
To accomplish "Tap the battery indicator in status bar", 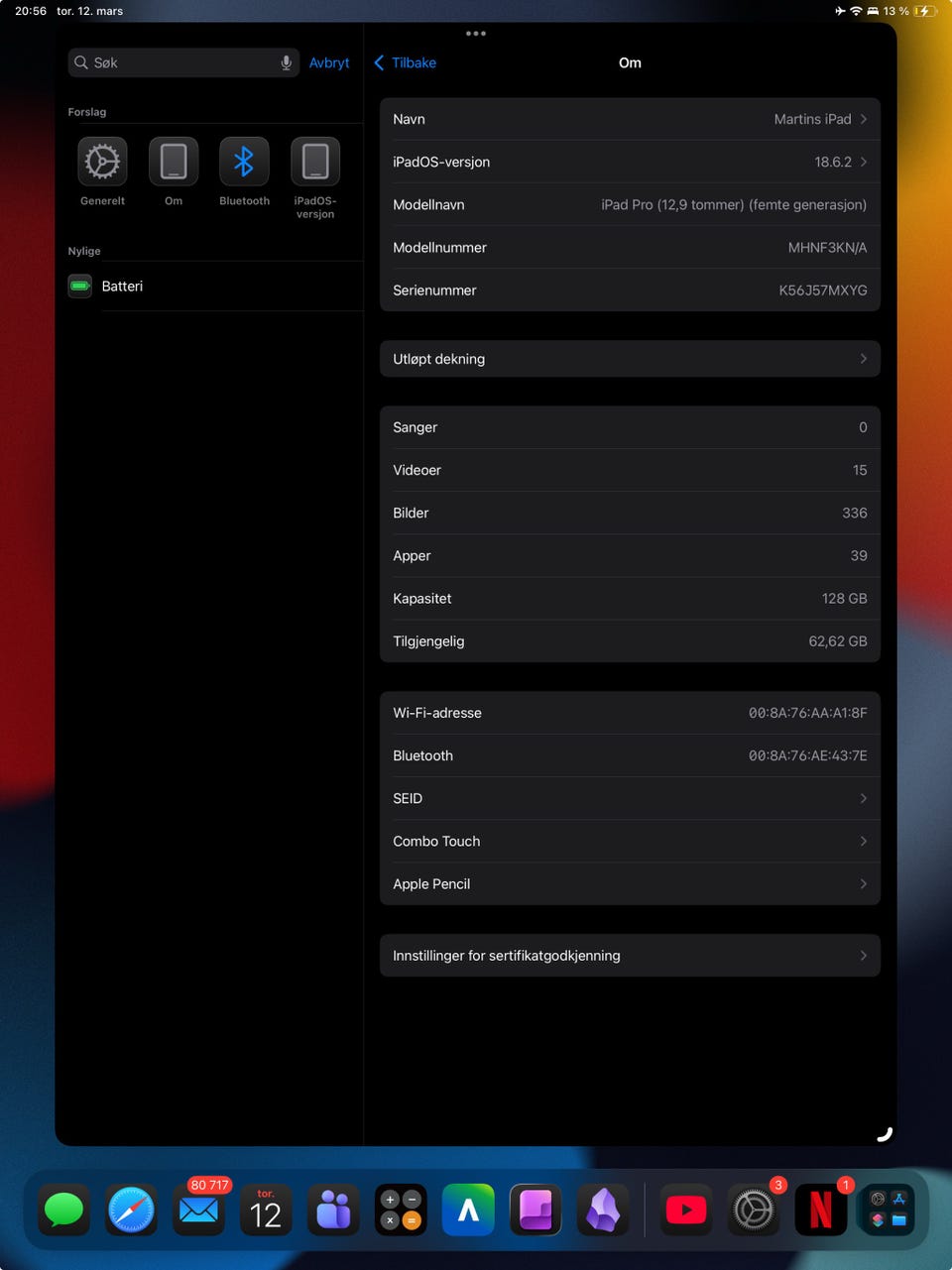I will [x=924, y=11].
